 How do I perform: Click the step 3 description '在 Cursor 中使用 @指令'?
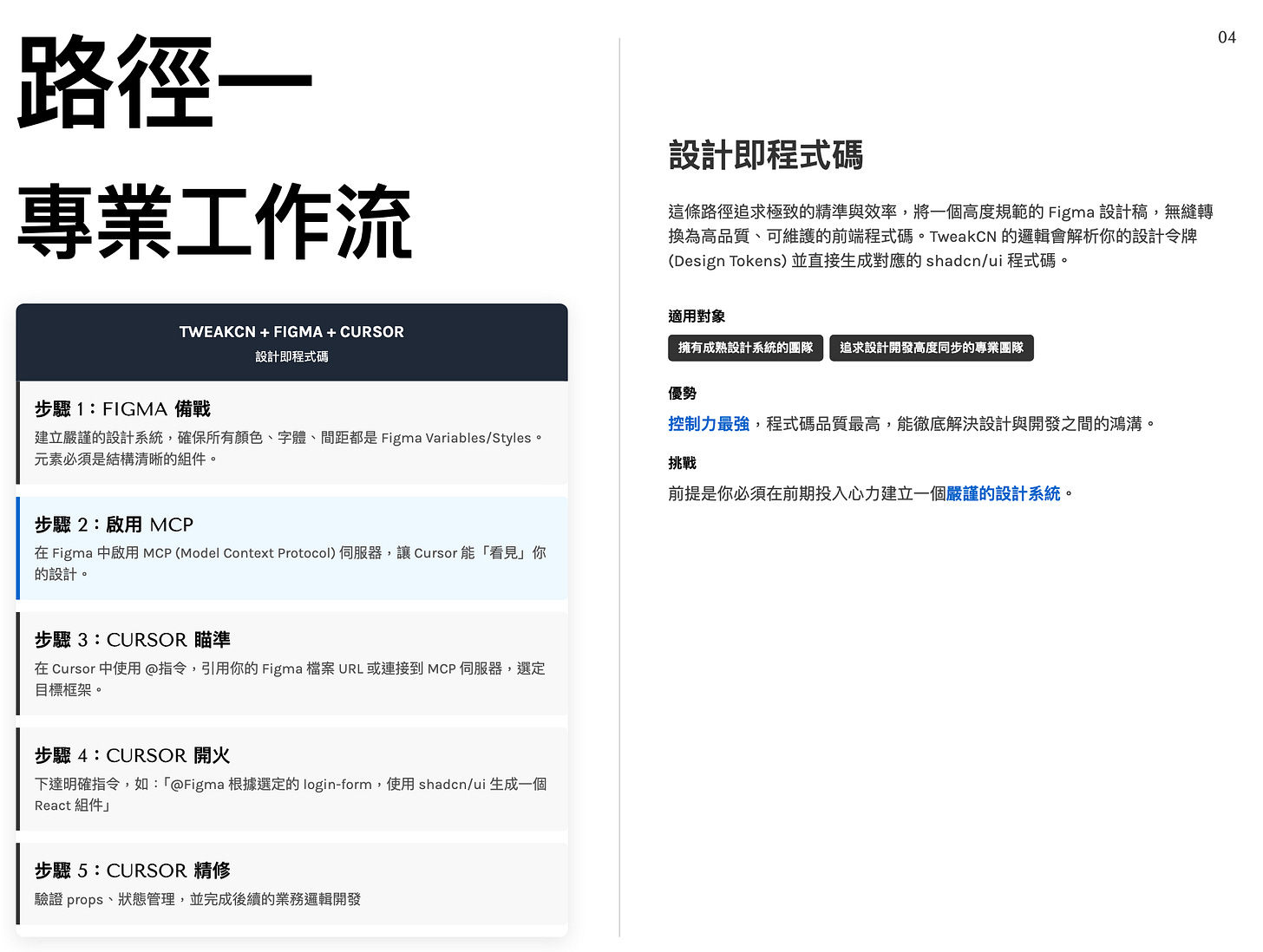tap(290, 679)
